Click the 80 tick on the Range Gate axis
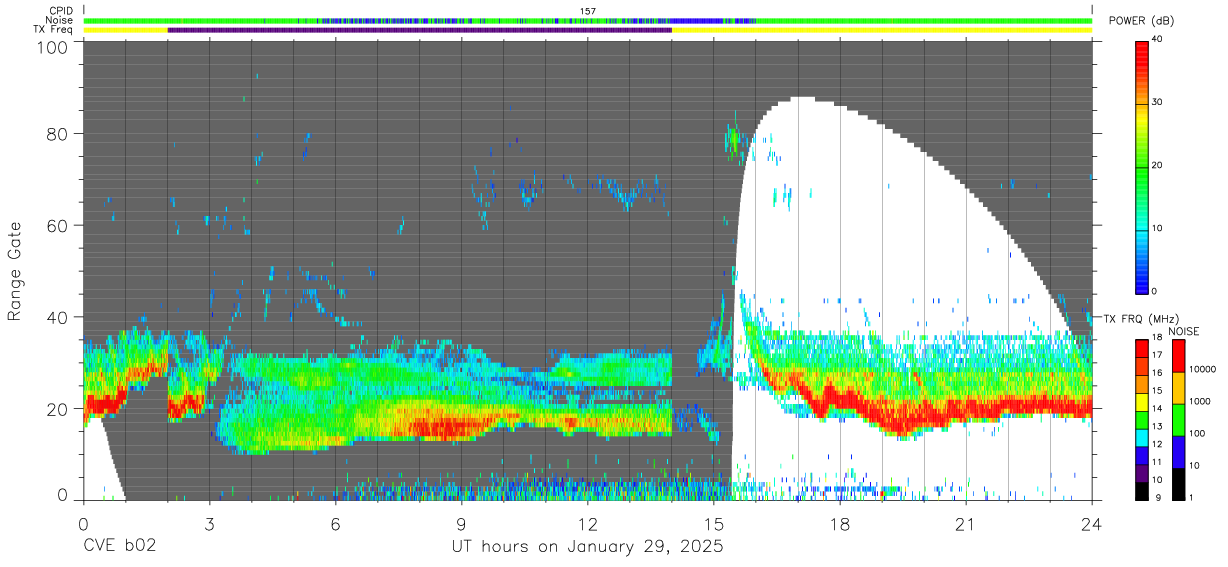 click(58, 134)
